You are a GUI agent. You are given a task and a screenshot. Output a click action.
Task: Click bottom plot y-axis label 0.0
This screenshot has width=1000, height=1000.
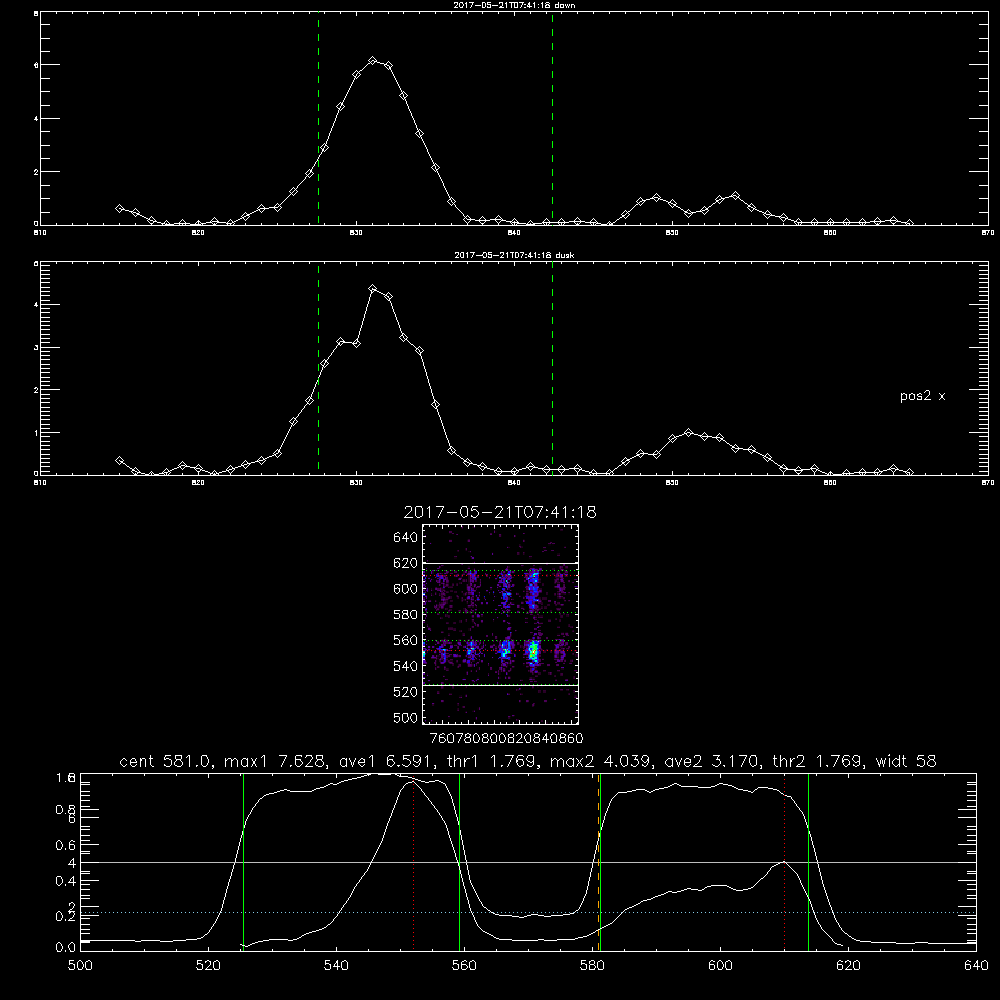pos(66,948)
